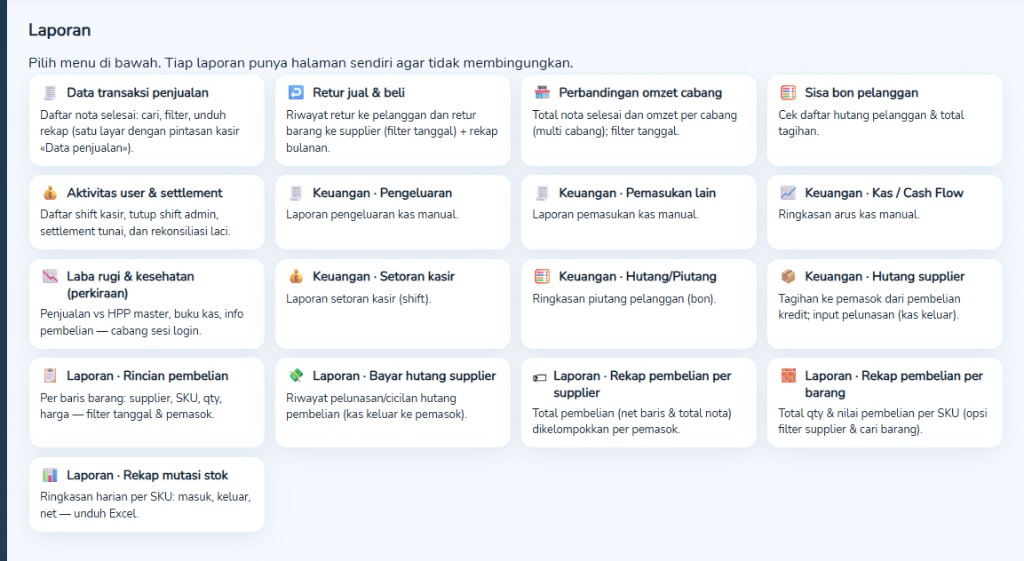Image resolution: width=1024 pixels, height=561 pixels.
Task: Open the Keuangan · Pengeluaran report
Action: coord(382,193)
